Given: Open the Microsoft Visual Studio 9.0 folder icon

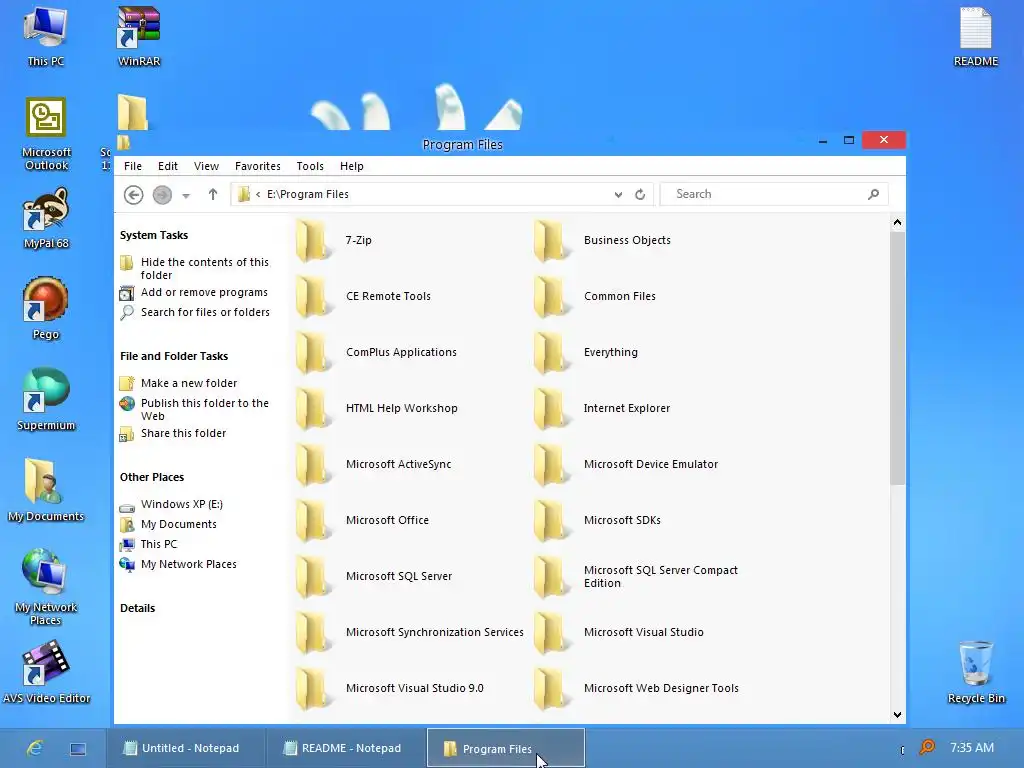Looking at the screenshot, I should 313,689.
